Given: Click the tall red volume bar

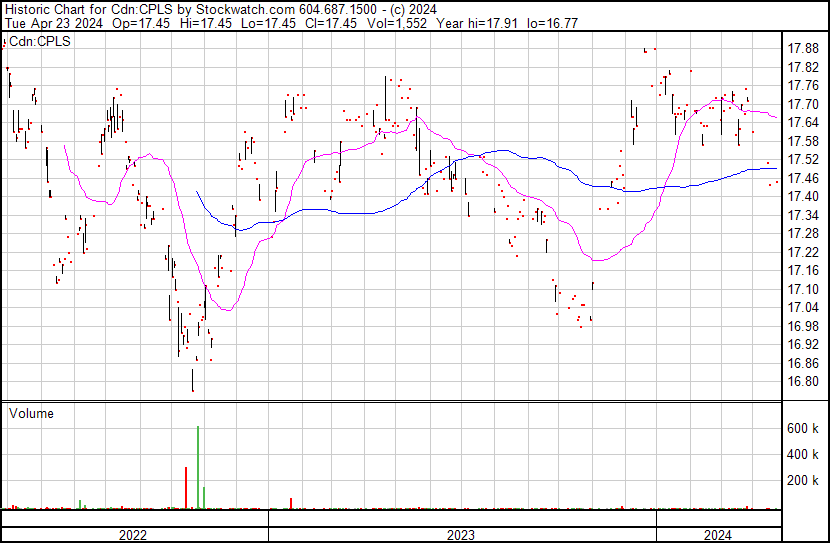Looking at the screenshot, I should tap(186, 488).
